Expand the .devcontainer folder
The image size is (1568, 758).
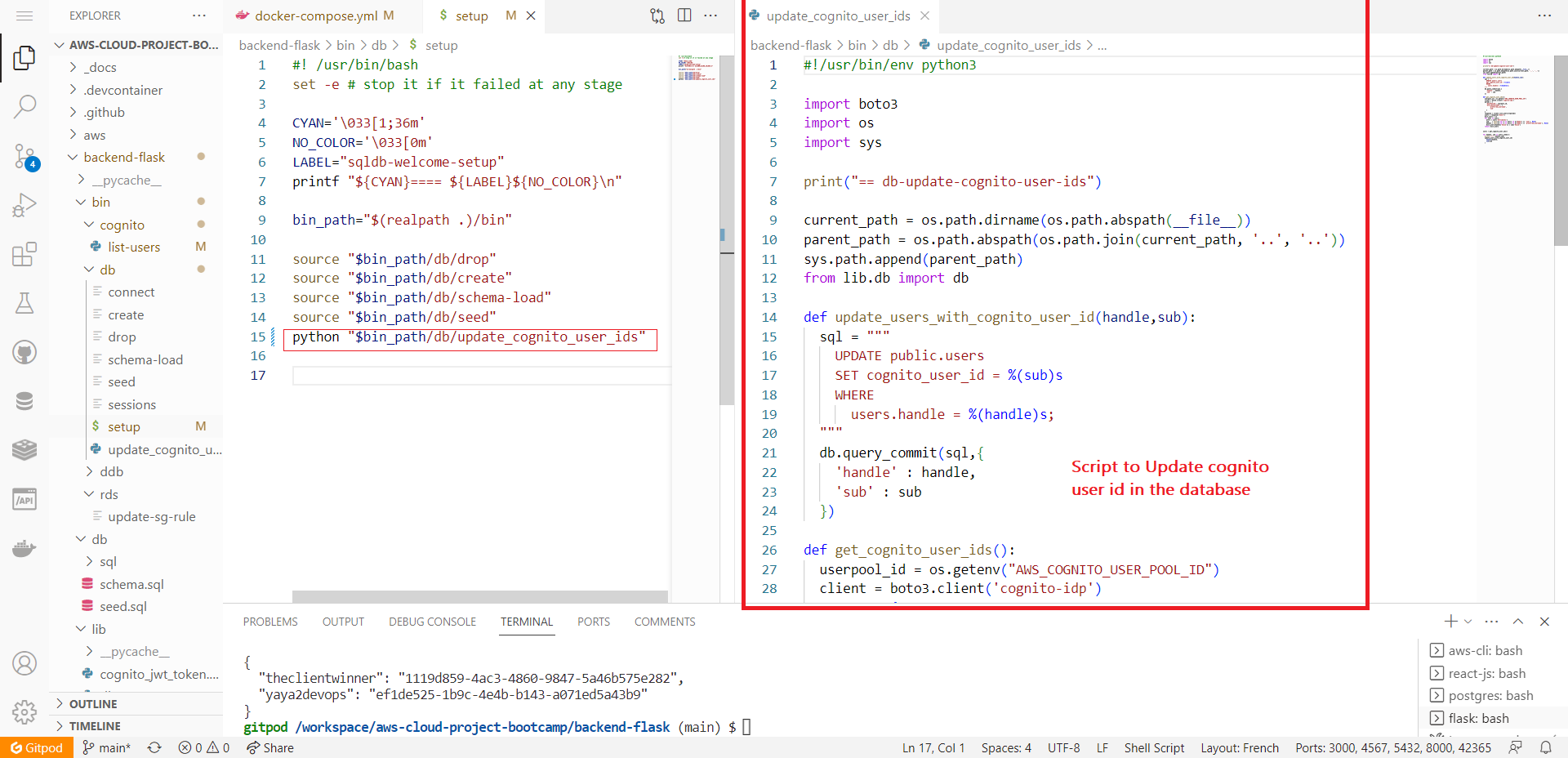136,90
